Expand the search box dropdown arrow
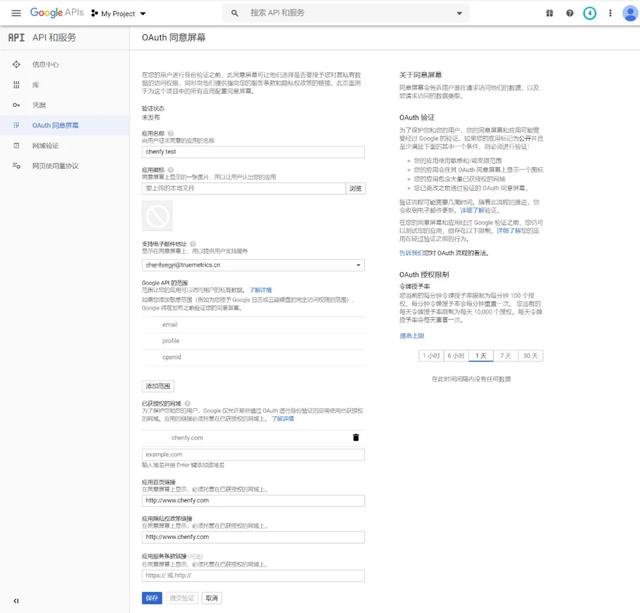Image resolution: width=640 pixels, height=613 pixels. [459, 13]
